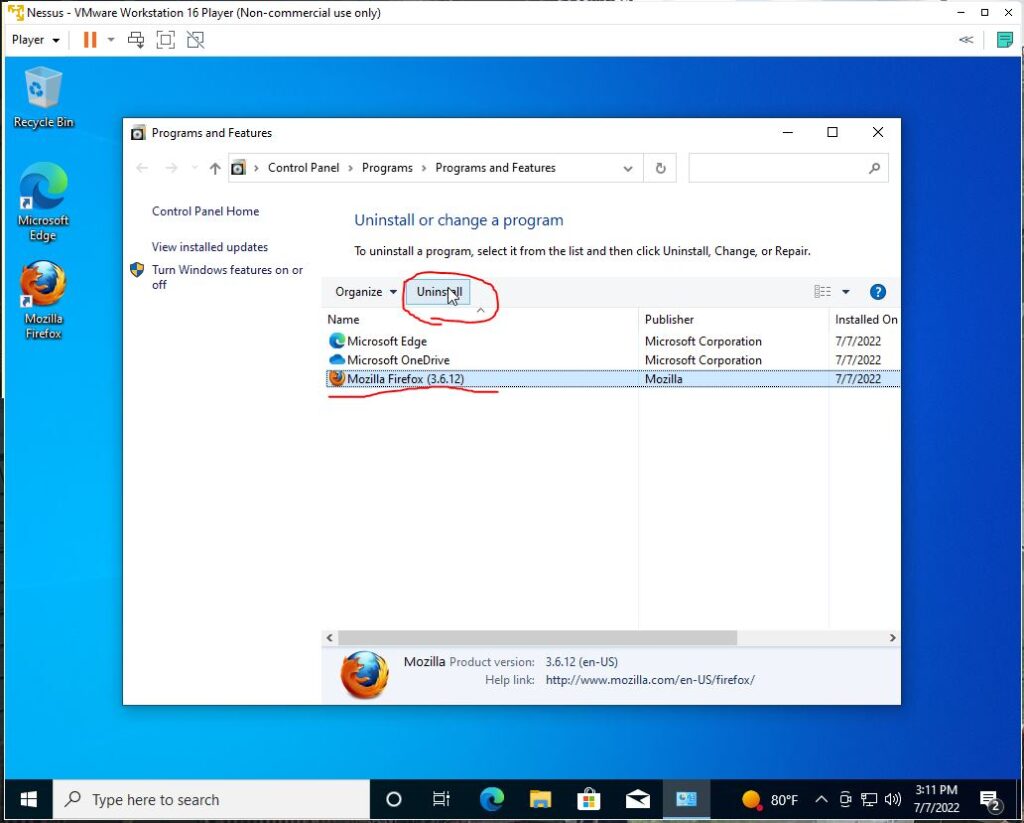Viewport: 1024px width, 823px height.
Task: Open power options arrow beside pause button
Action: click(x=111, y=40)
